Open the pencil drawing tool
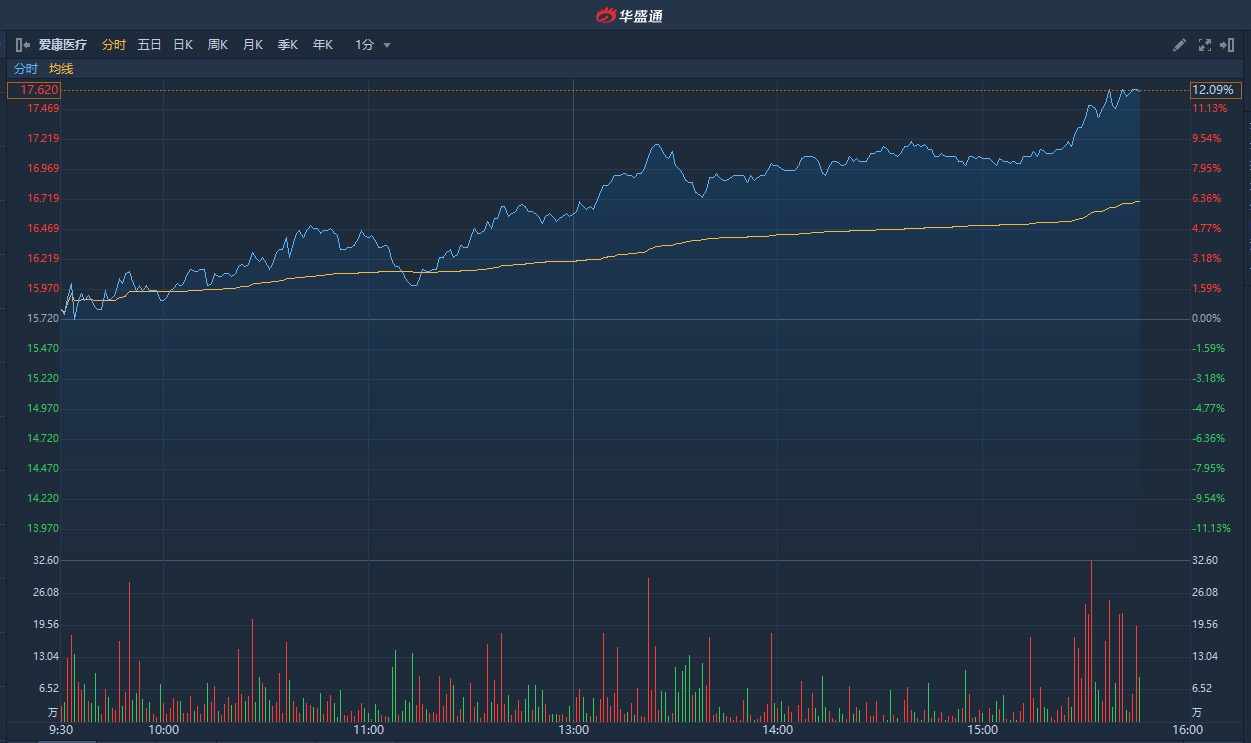This screenshot has height=743, width=1251. coord(1180,45)
